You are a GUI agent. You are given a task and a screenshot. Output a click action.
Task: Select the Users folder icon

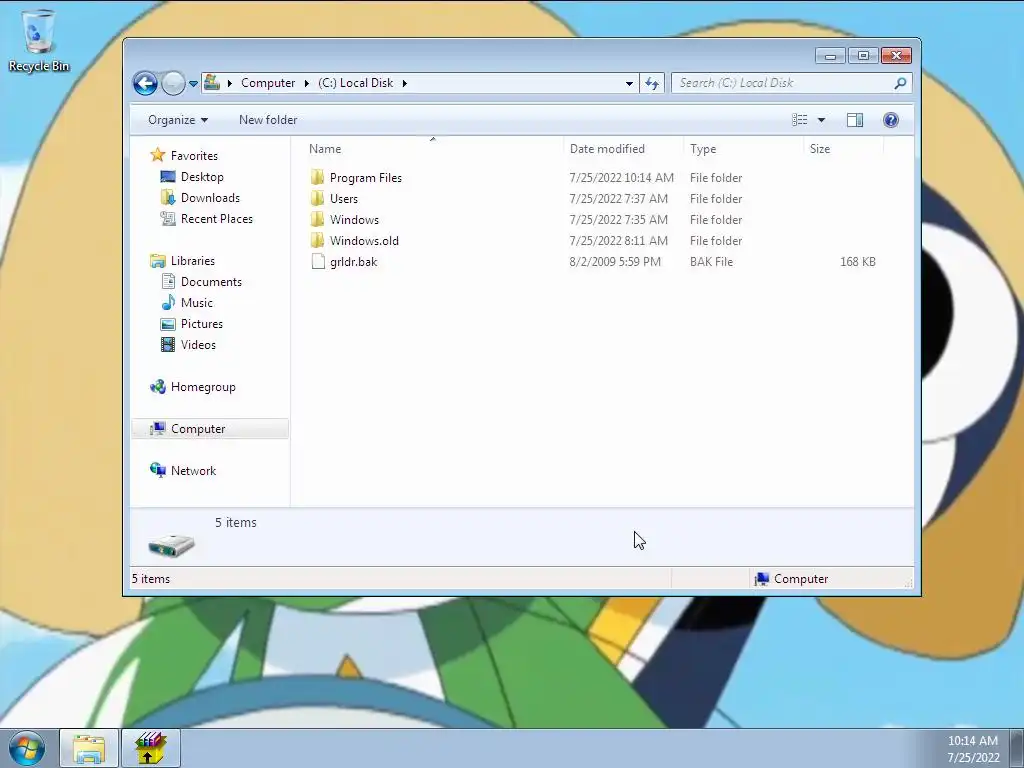point(317,199)
